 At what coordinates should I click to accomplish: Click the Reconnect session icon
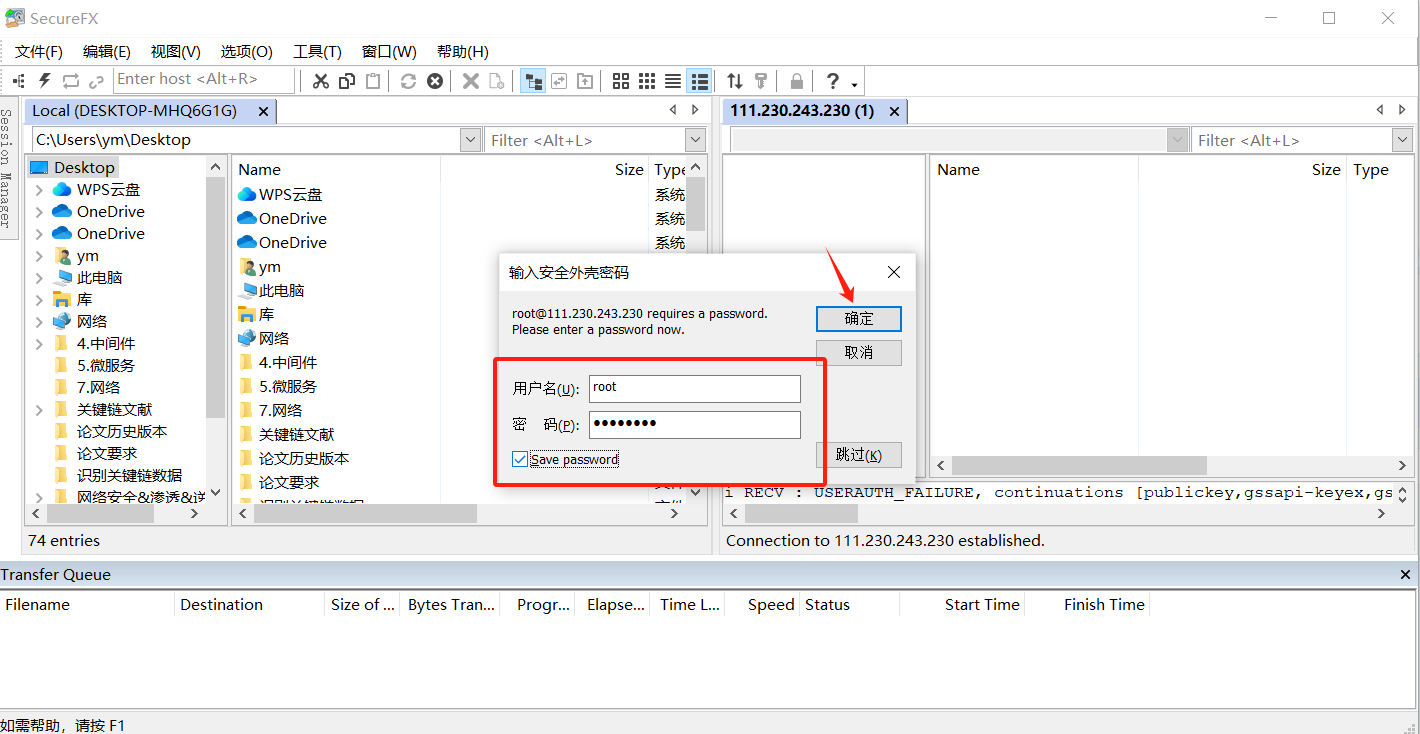pyautogui.click(x=70, y=80)
